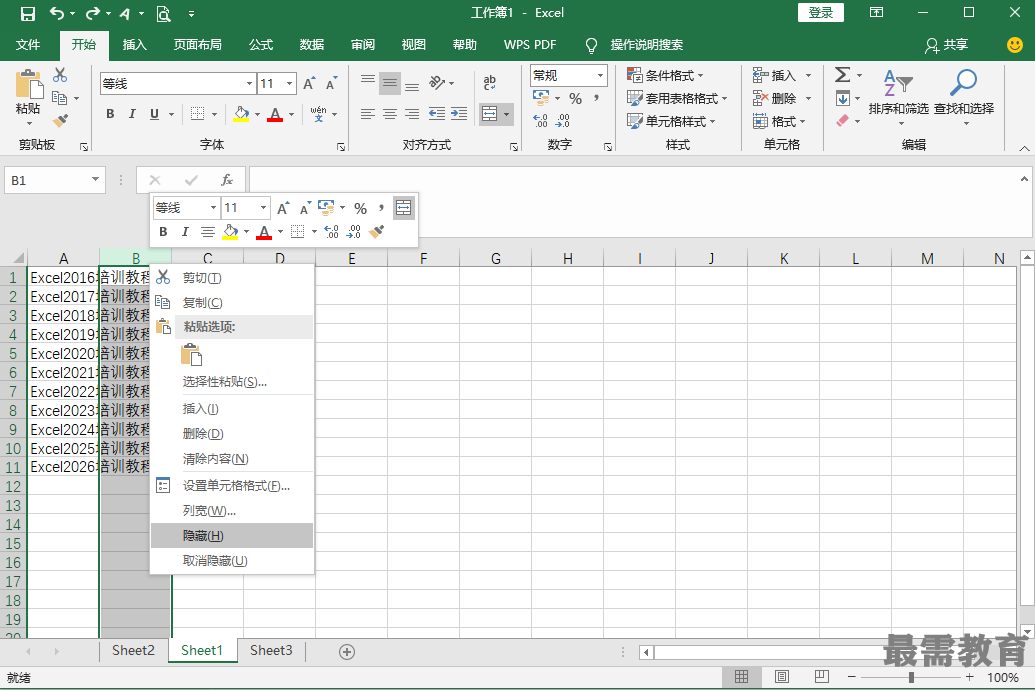Image resolution: width=1035 pixels, height=690 pixels.
Task: Click the Wrap Text icon in alignment group
Action: (x=490, y=82)
